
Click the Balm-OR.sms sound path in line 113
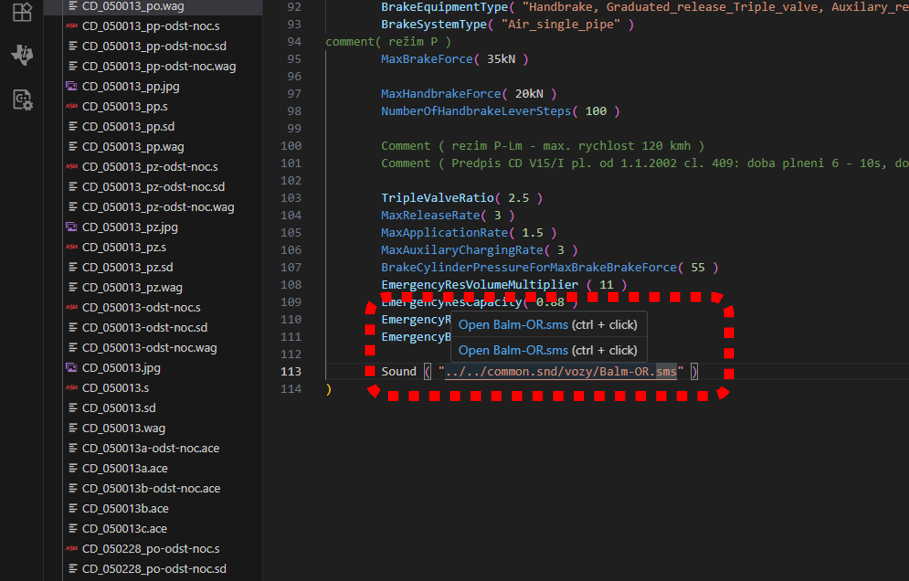(560, 372)
